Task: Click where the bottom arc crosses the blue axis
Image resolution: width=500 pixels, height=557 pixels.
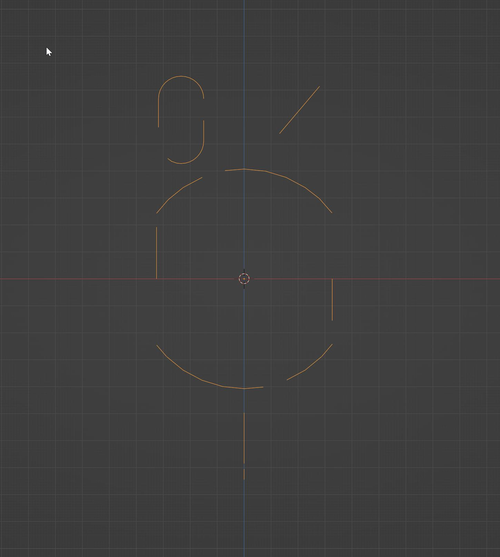Action: [x=244, y=388]
